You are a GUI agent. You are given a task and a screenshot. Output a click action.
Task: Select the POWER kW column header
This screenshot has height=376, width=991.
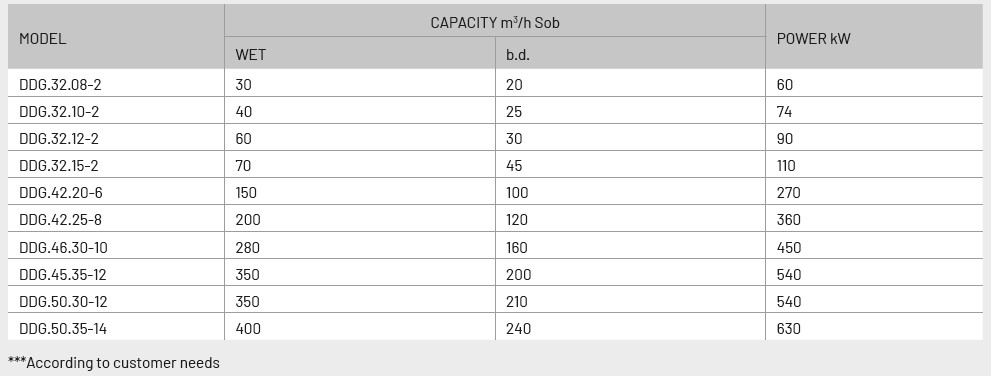(813, 39)
